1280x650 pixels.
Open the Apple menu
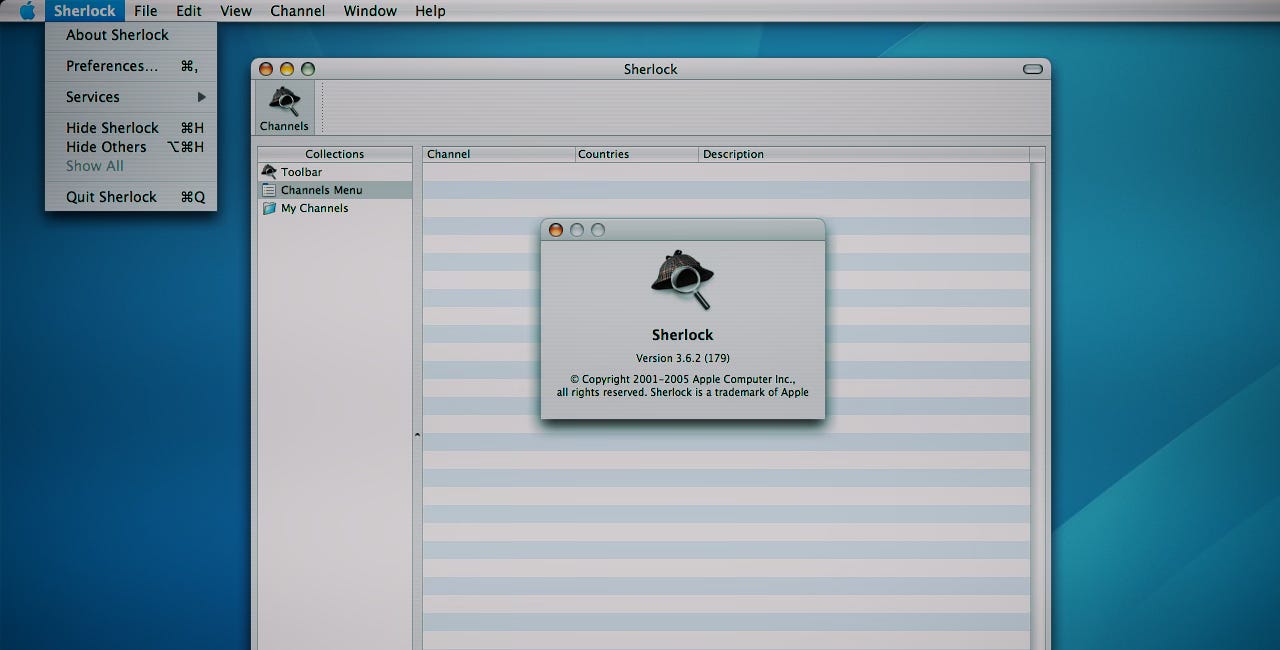pyautogui.click(x=27, y=11)
